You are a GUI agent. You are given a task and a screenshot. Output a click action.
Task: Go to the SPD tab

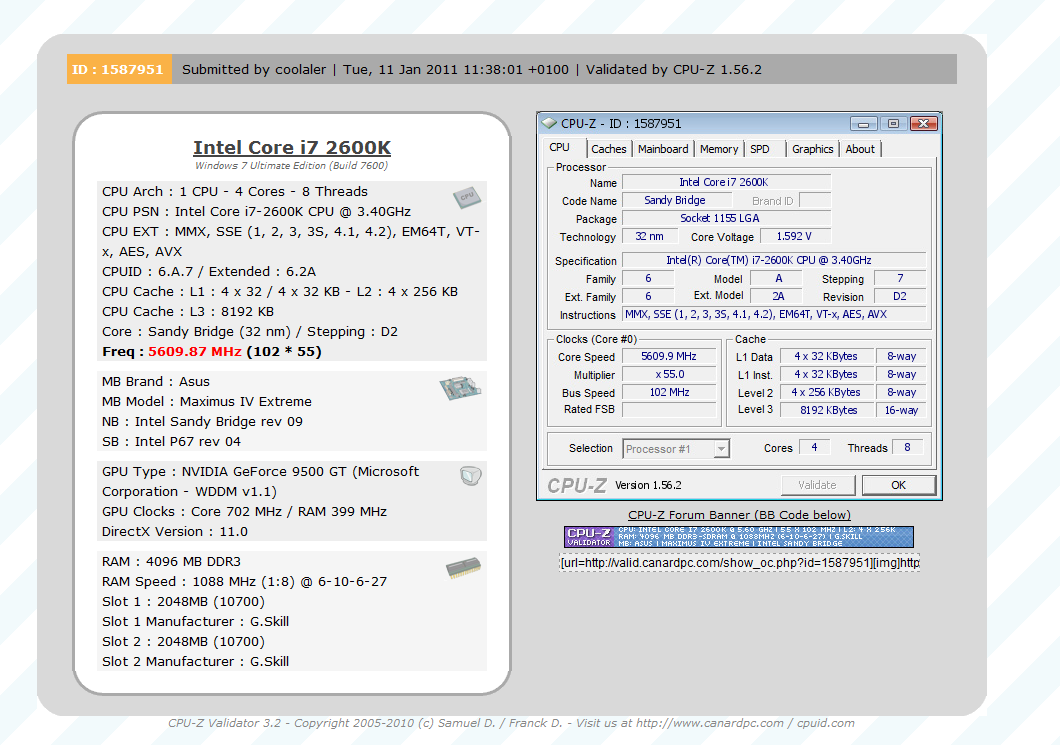[760, 149]
